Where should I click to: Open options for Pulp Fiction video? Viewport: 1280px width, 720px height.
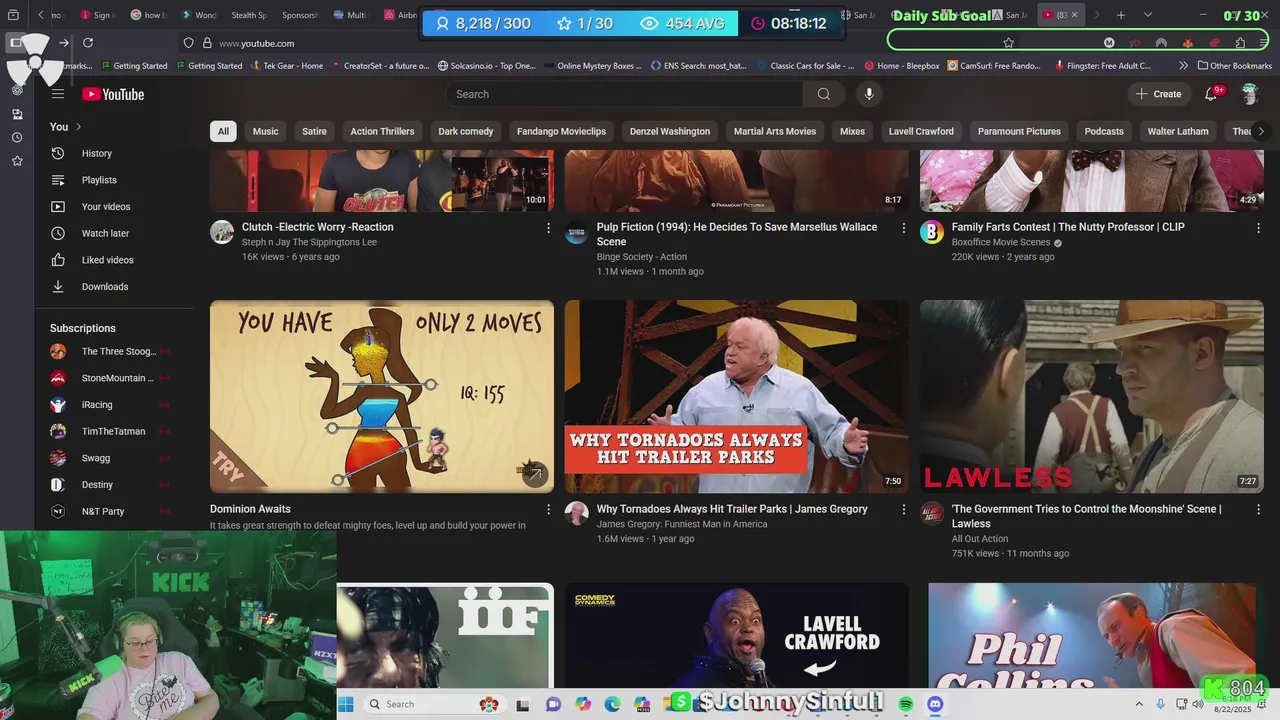point(904,228)
